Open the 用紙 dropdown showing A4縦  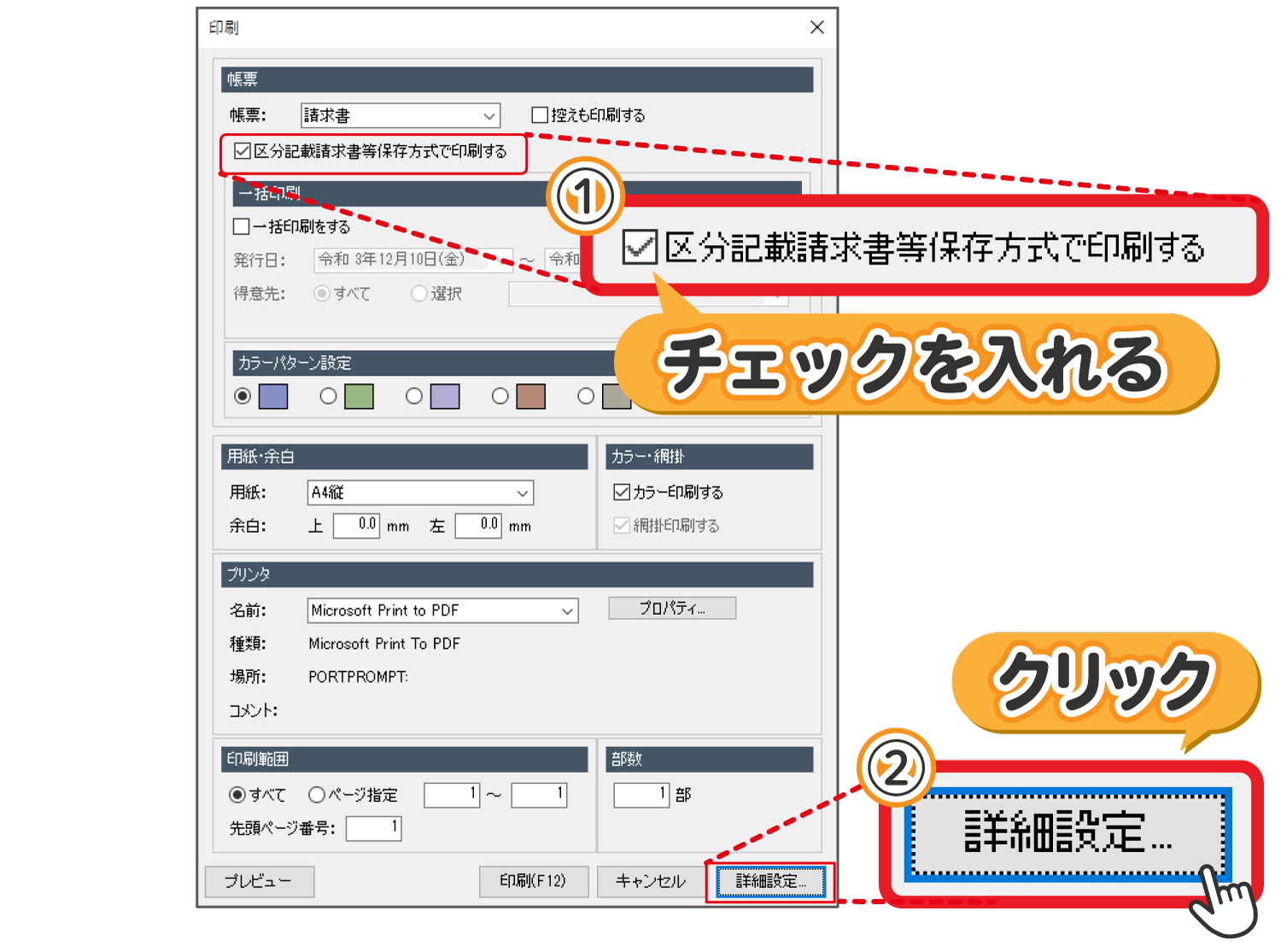pos(420,493)
